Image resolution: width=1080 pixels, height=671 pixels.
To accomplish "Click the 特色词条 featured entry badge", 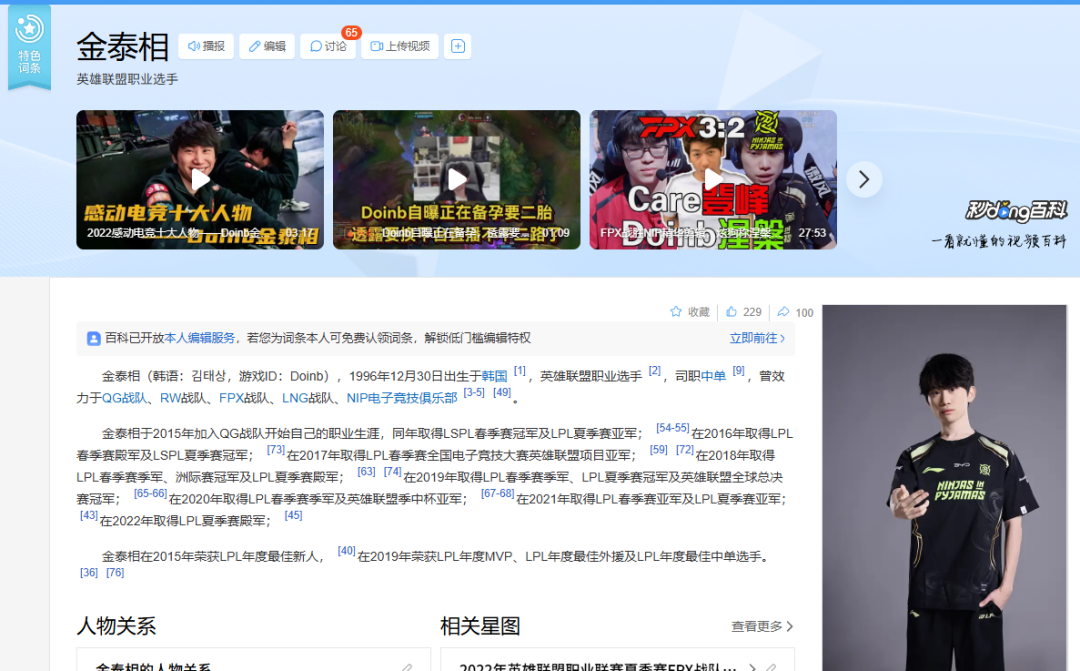I will tap(30, 46).
